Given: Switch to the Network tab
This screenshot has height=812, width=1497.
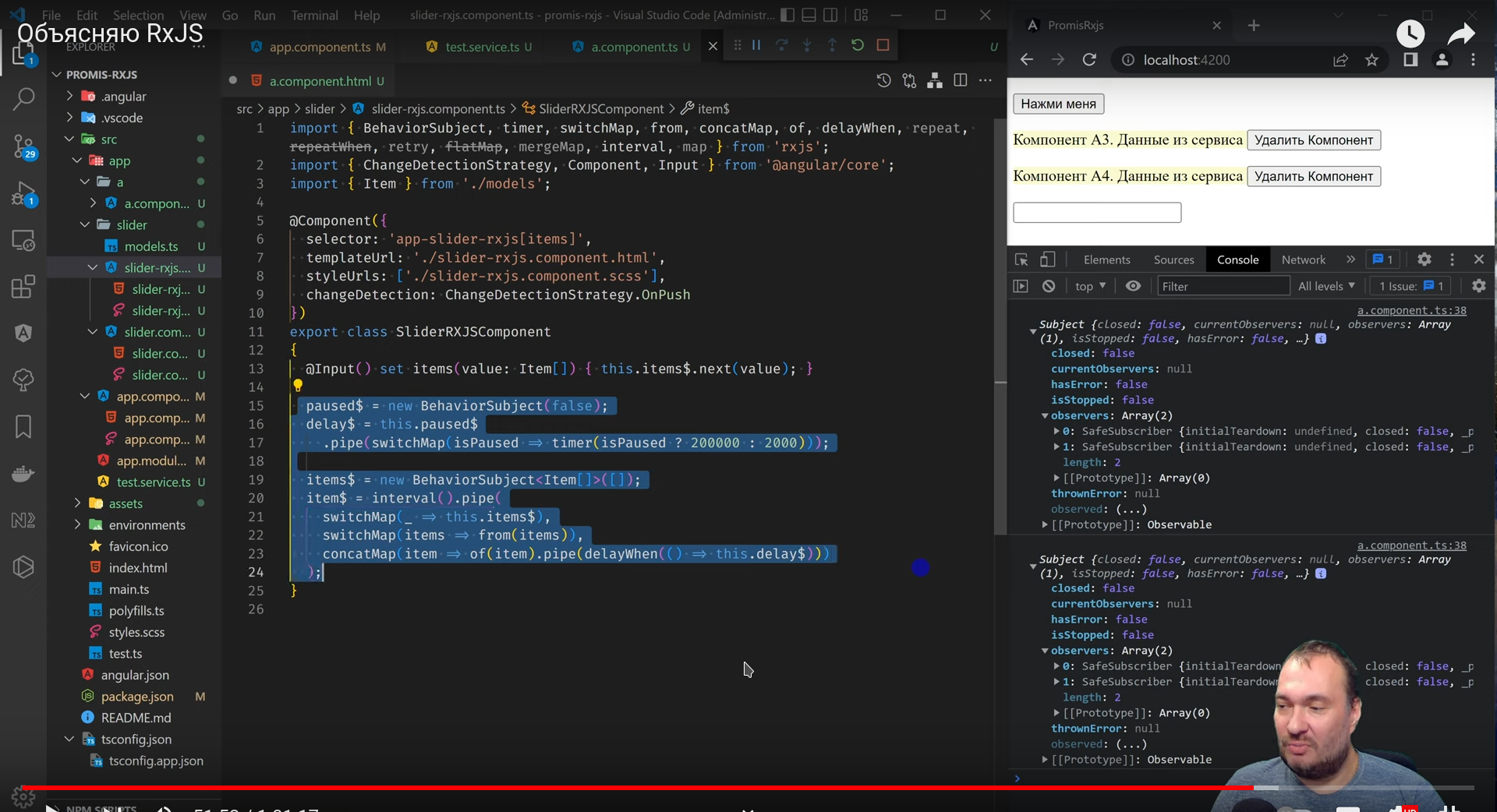Looking at the screenshot, I should [1303, 259].
